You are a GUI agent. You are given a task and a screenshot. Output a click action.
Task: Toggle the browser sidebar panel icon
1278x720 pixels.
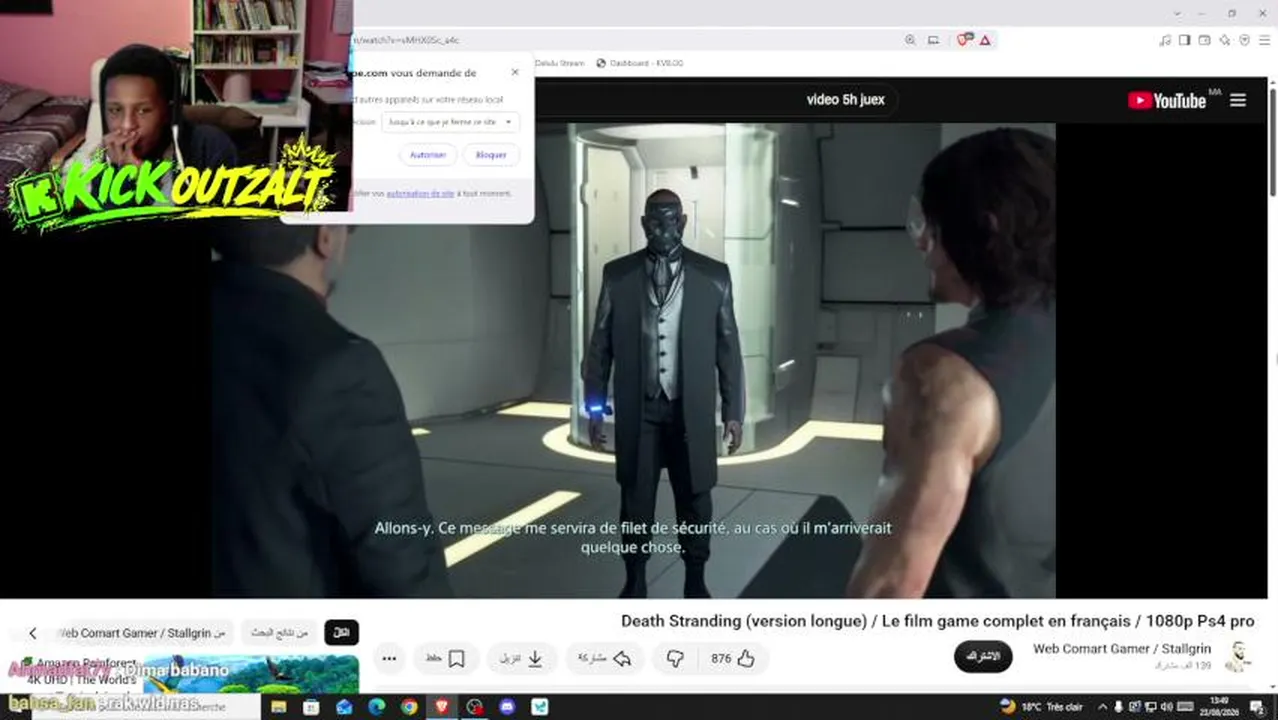point(1185,40)
